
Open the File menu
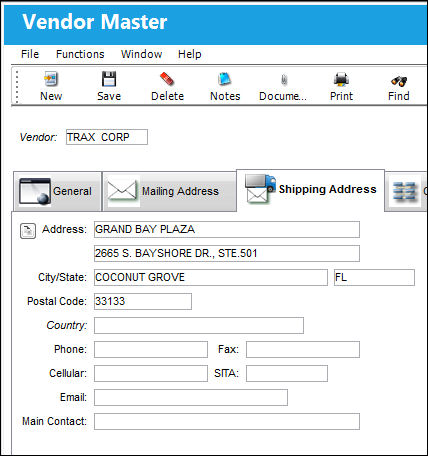pyautogui.click(x=30, y=54)
